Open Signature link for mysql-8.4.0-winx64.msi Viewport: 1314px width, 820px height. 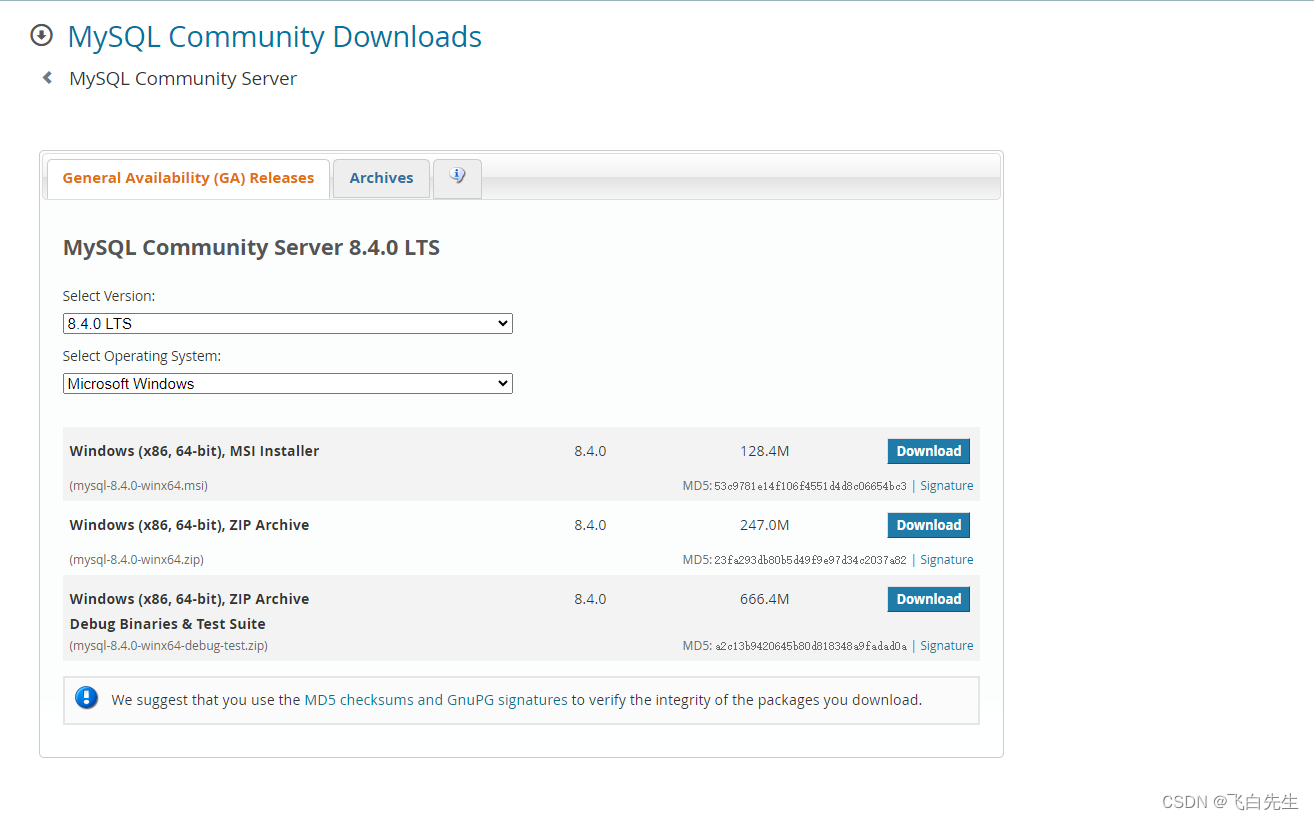click(x=946, y=486)
